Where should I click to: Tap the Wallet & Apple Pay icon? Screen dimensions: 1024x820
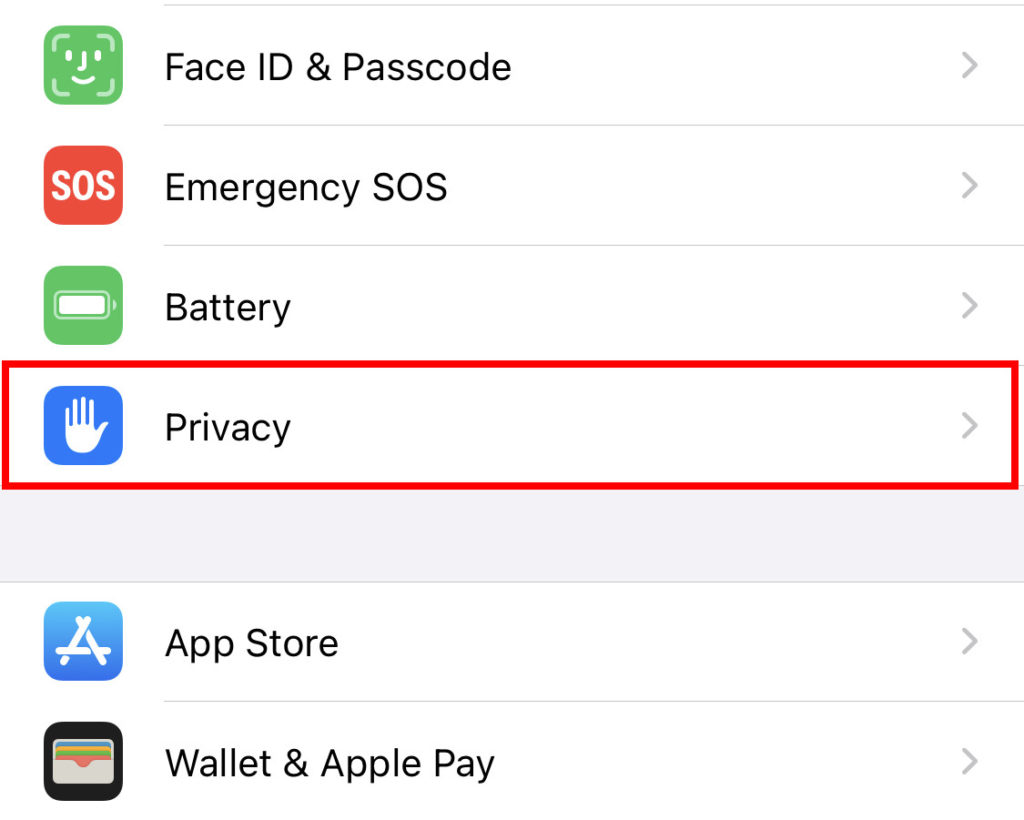[83, 762]
